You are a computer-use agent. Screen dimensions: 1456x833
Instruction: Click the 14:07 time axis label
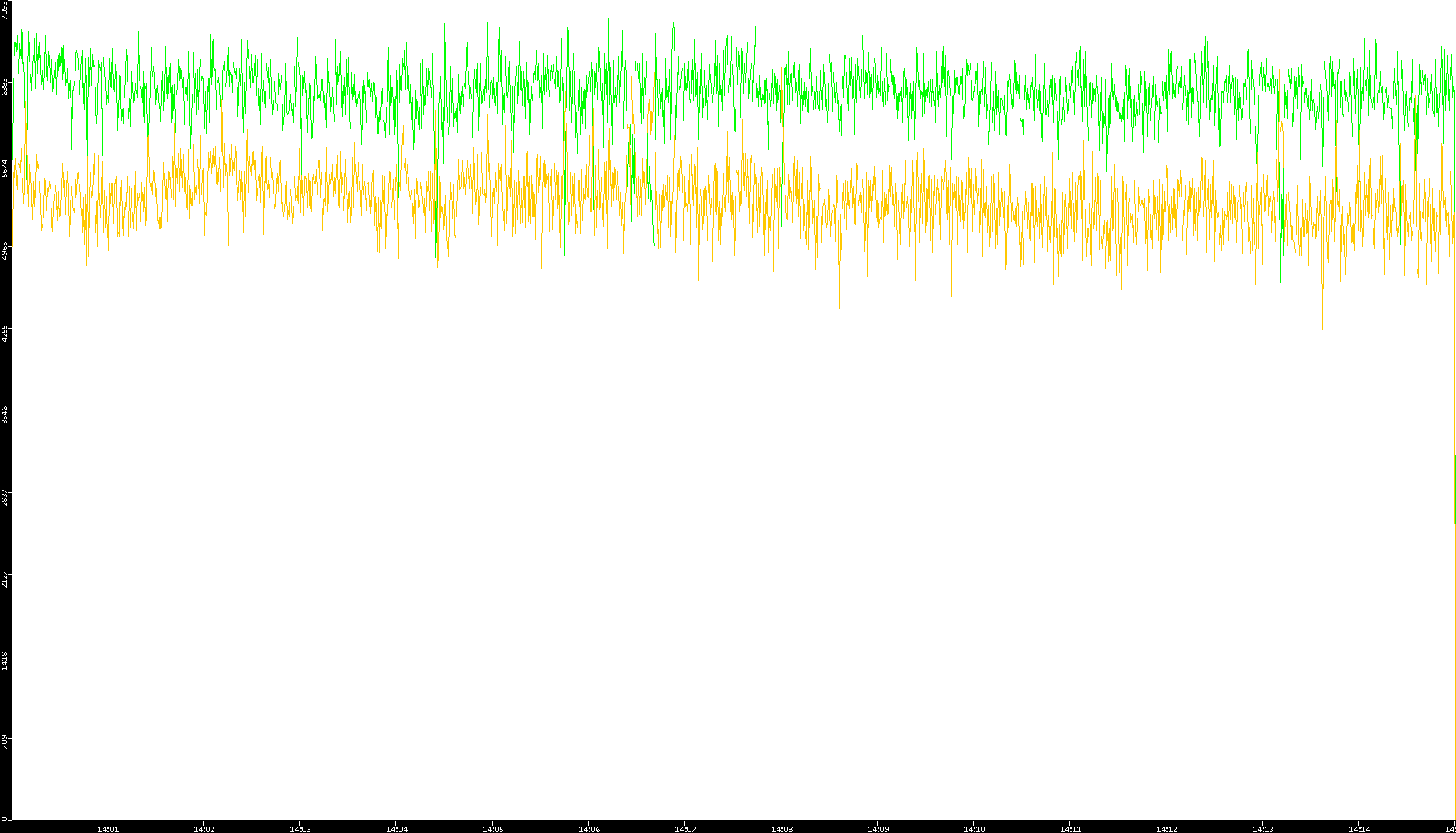[685, 829]
